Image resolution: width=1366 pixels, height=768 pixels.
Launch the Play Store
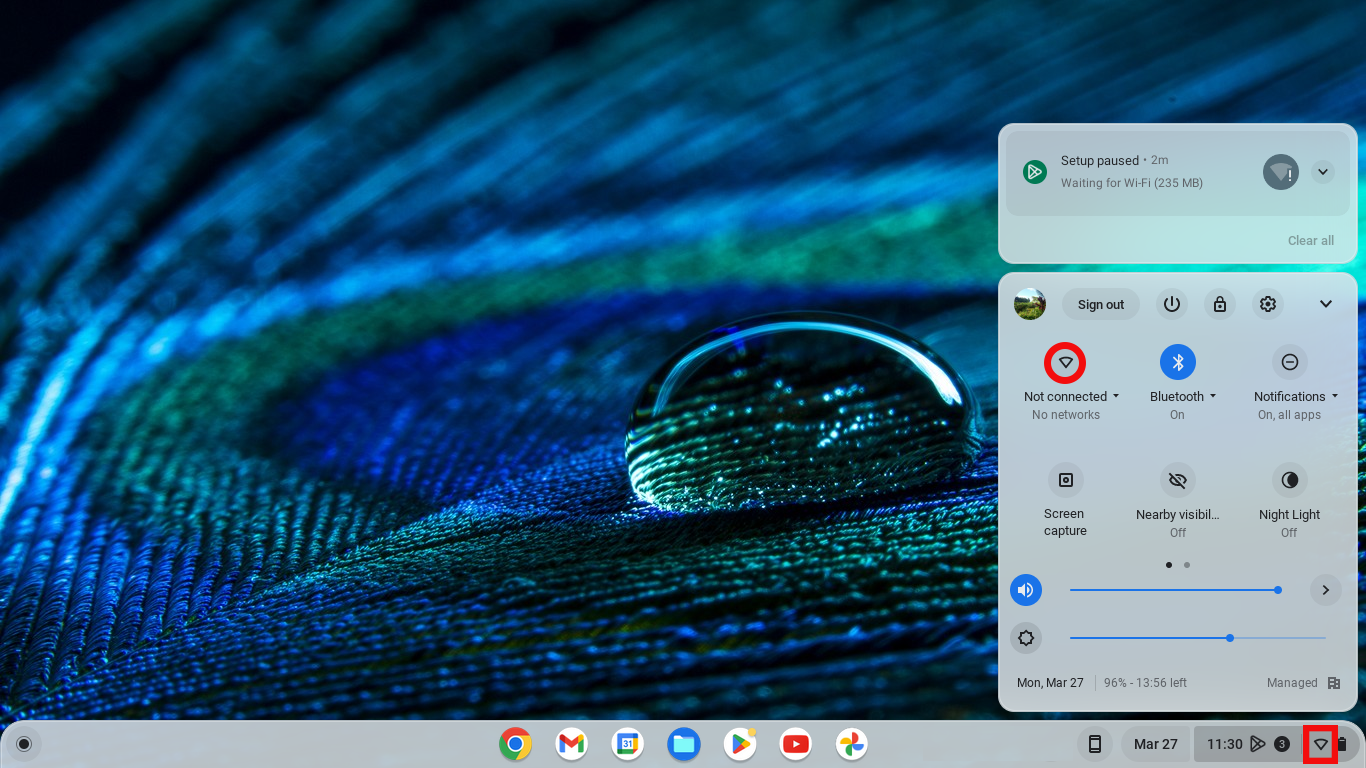pos(739,744)
